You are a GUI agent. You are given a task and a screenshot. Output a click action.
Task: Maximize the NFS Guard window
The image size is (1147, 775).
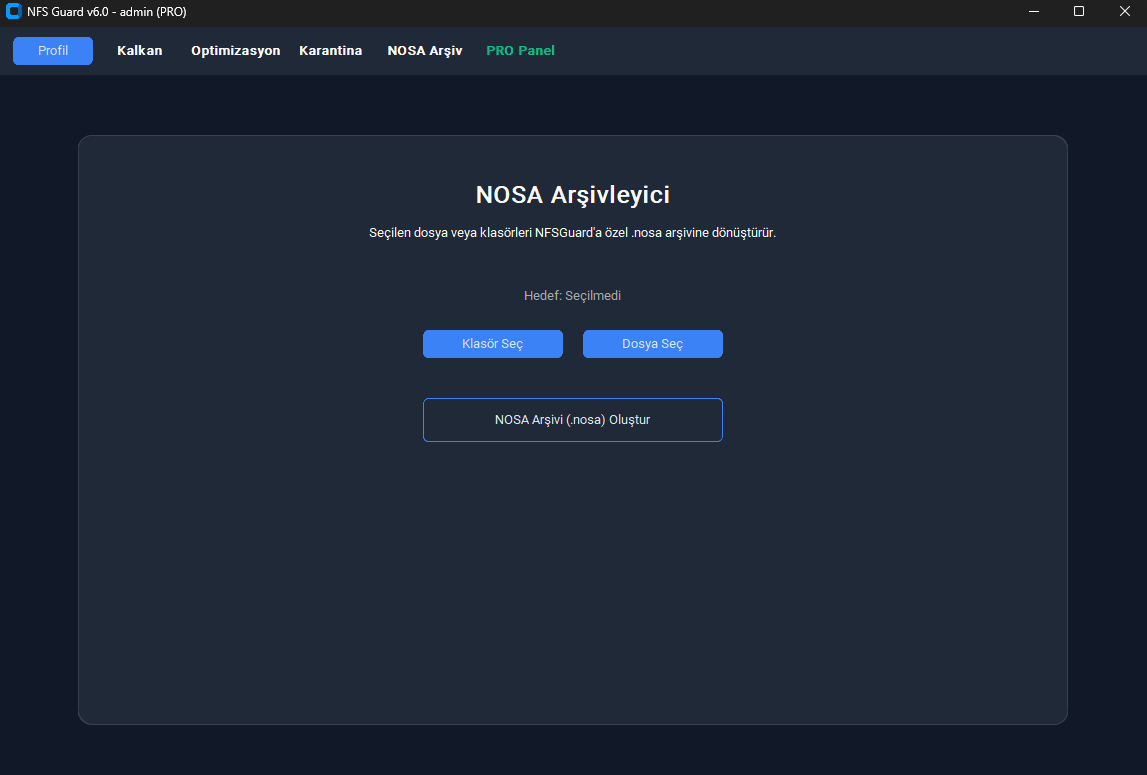click(x=1079, y=12)
